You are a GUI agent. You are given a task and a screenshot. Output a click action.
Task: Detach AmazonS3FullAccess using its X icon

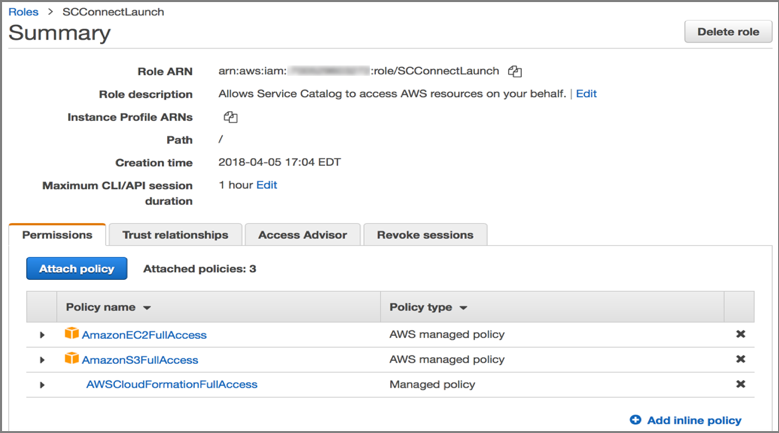(740, 359)
